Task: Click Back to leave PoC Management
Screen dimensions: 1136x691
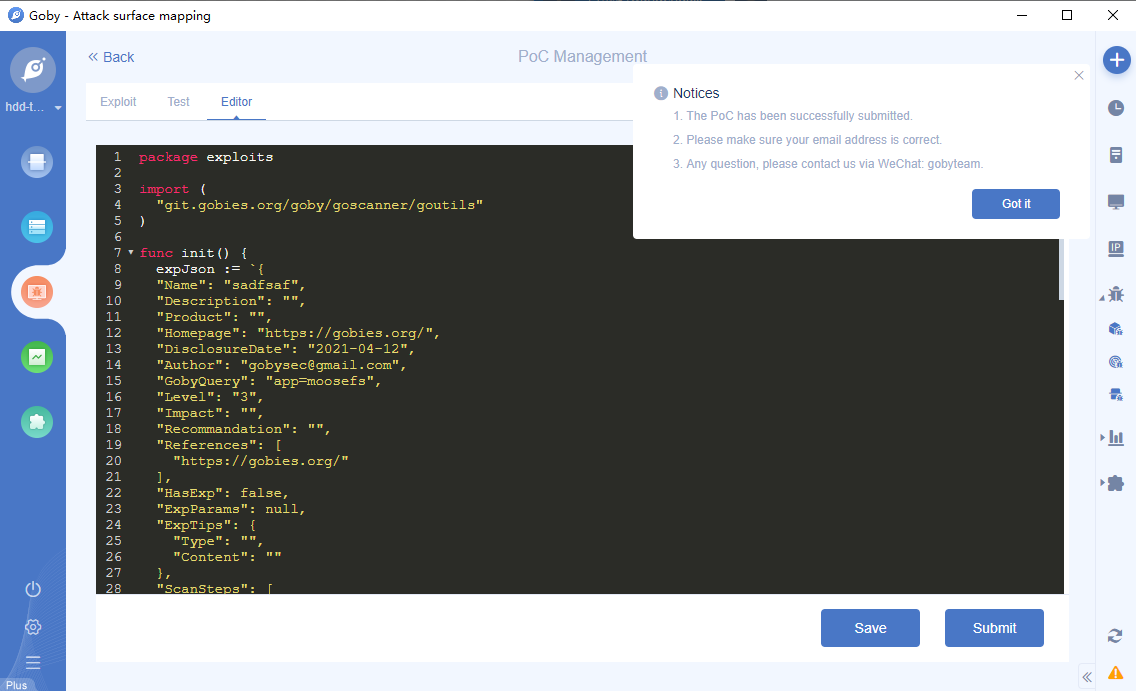Action: [110, 57]
